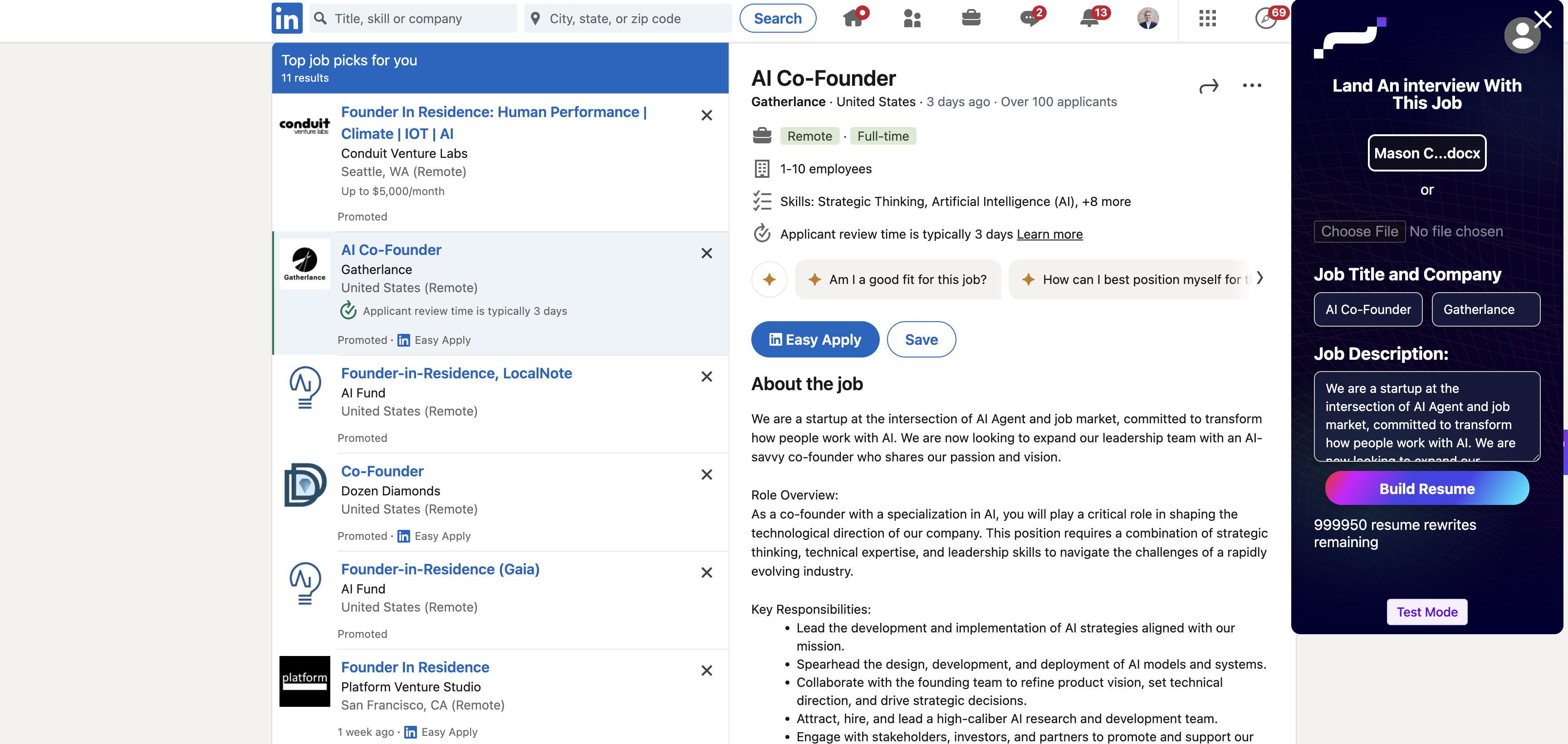Click the Build Resume button
This screenshot has height=744, width=1568.
coord(1427,488)
